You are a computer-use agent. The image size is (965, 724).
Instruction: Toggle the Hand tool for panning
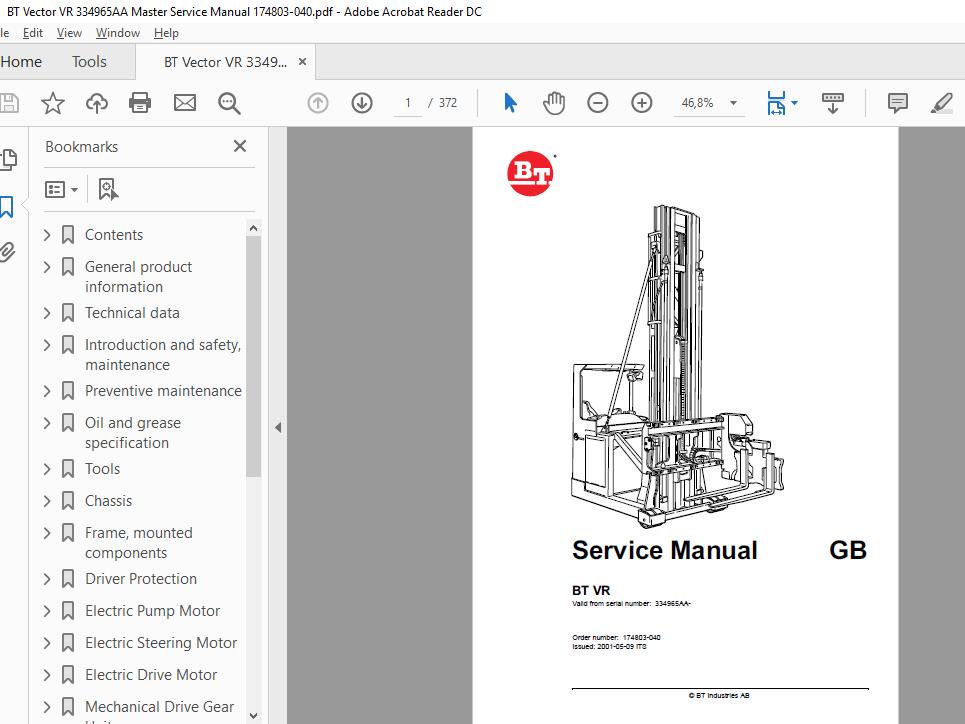(553, 102)
